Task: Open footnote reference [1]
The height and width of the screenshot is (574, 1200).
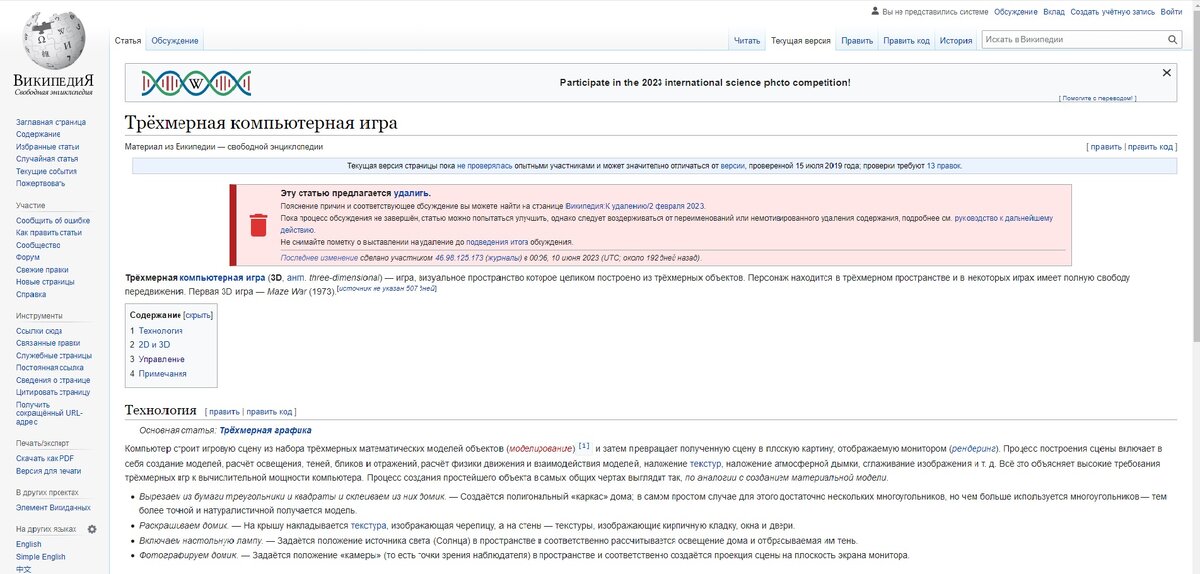Action: (x=584, y=446)
